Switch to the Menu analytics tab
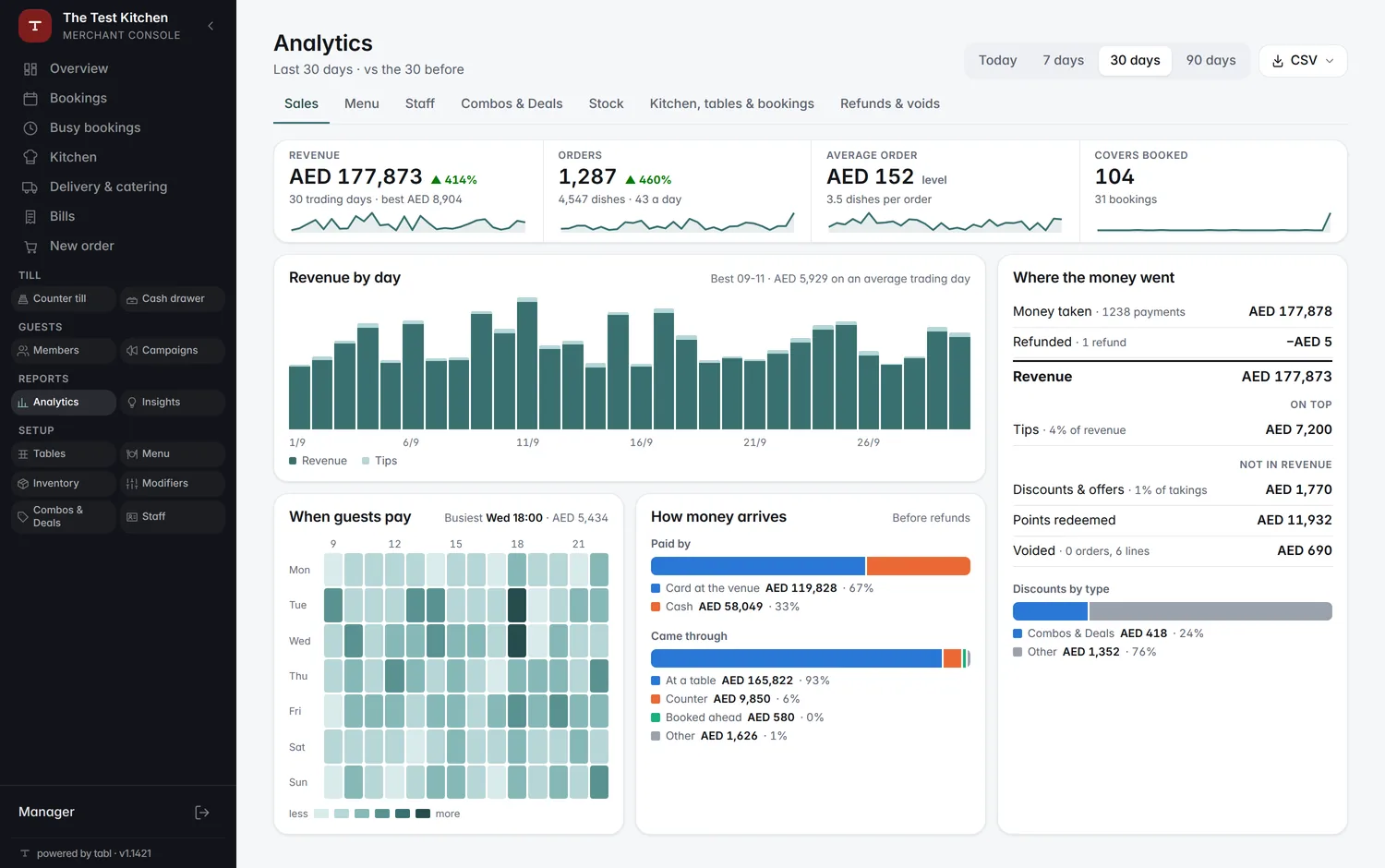This screenshot has width=1385, height=868. coord(362,104)
